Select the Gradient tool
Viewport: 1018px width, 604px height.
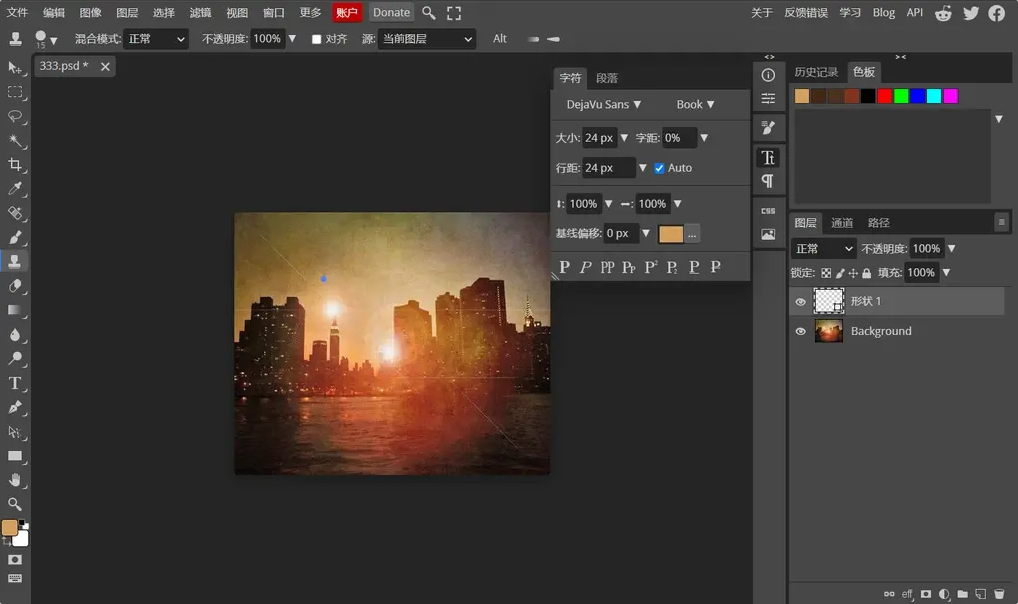pyautogui.click(x=14, y=310)
